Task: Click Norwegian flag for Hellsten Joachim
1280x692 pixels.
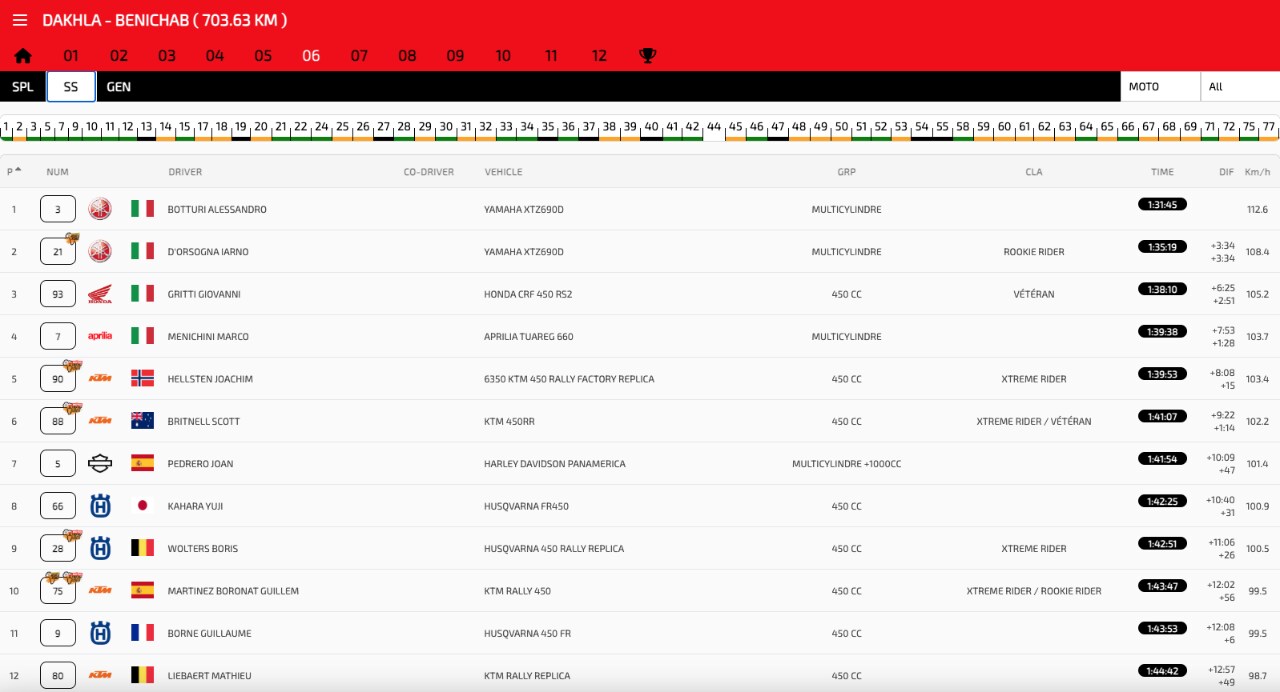Action: tap(142, 379)
